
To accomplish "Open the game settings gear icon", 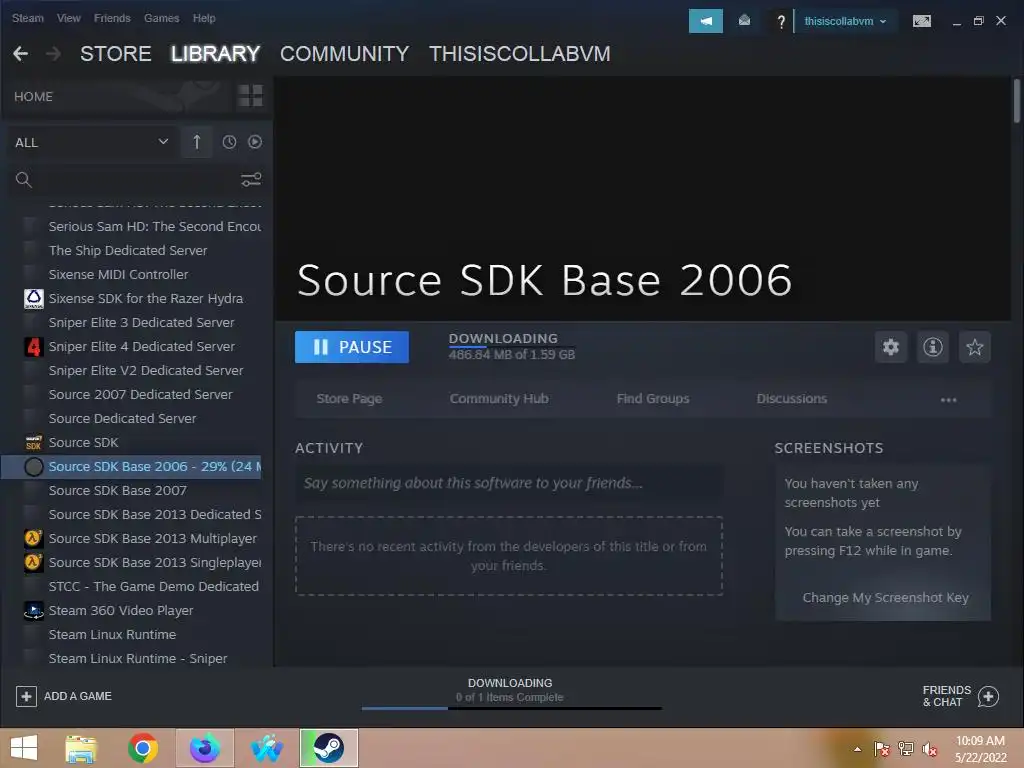I will [891, 347].
